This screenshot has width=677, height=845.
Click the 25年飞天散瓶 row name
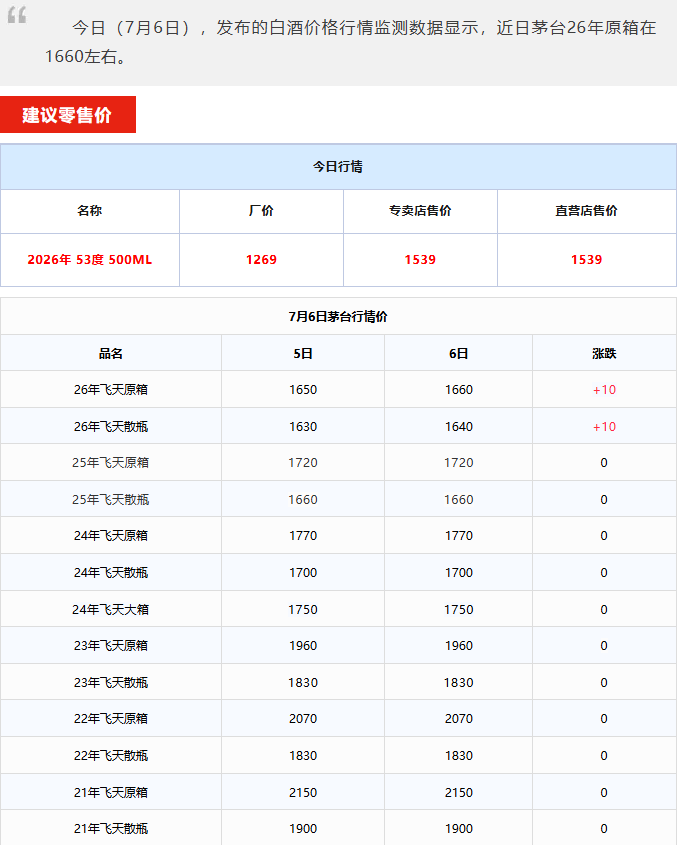coord(110,500)
